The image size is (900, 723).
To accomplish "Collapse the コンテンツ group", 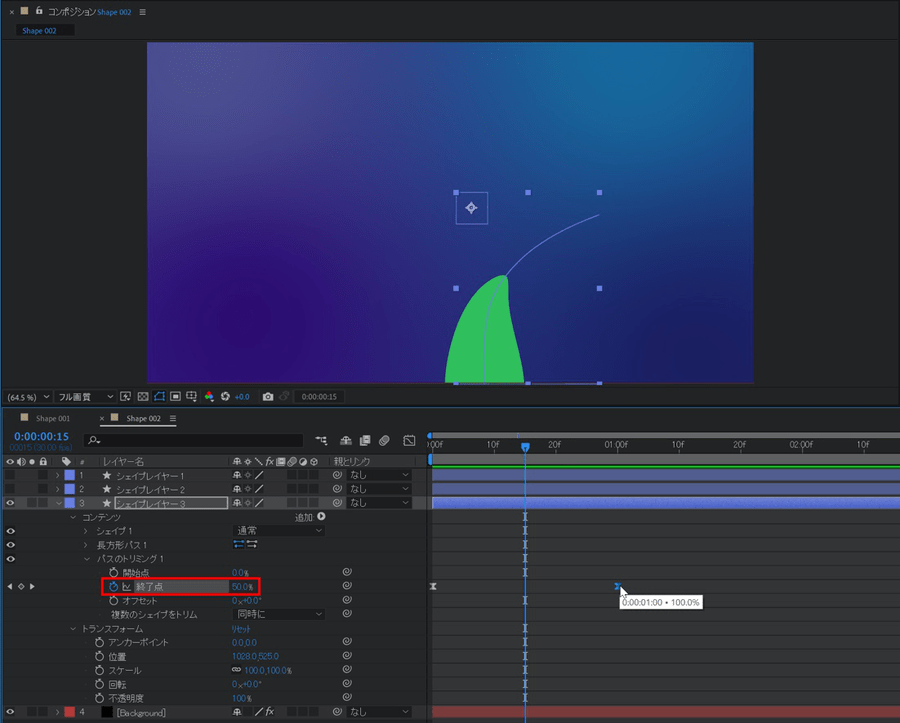I will pyautogui.click(x=73, y=517).
